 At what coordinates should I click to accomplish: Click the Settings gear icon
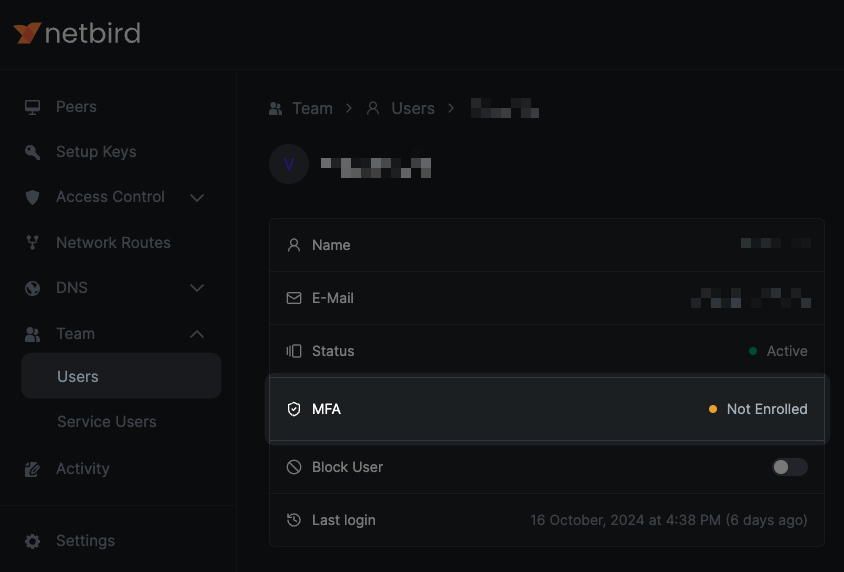(33, 541)
